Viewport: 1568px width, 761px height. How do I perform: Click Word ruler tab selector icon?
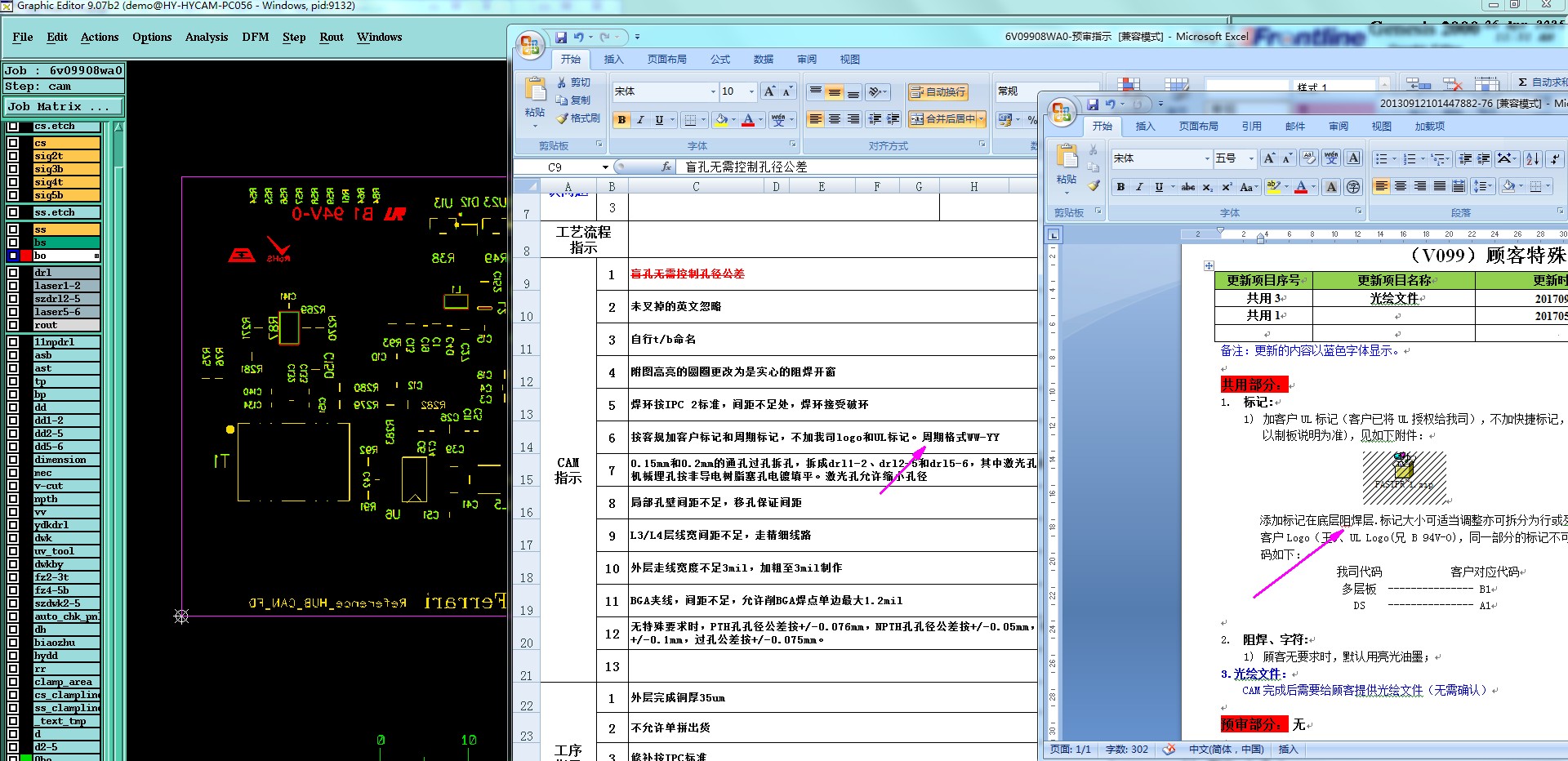point(1053,235)
